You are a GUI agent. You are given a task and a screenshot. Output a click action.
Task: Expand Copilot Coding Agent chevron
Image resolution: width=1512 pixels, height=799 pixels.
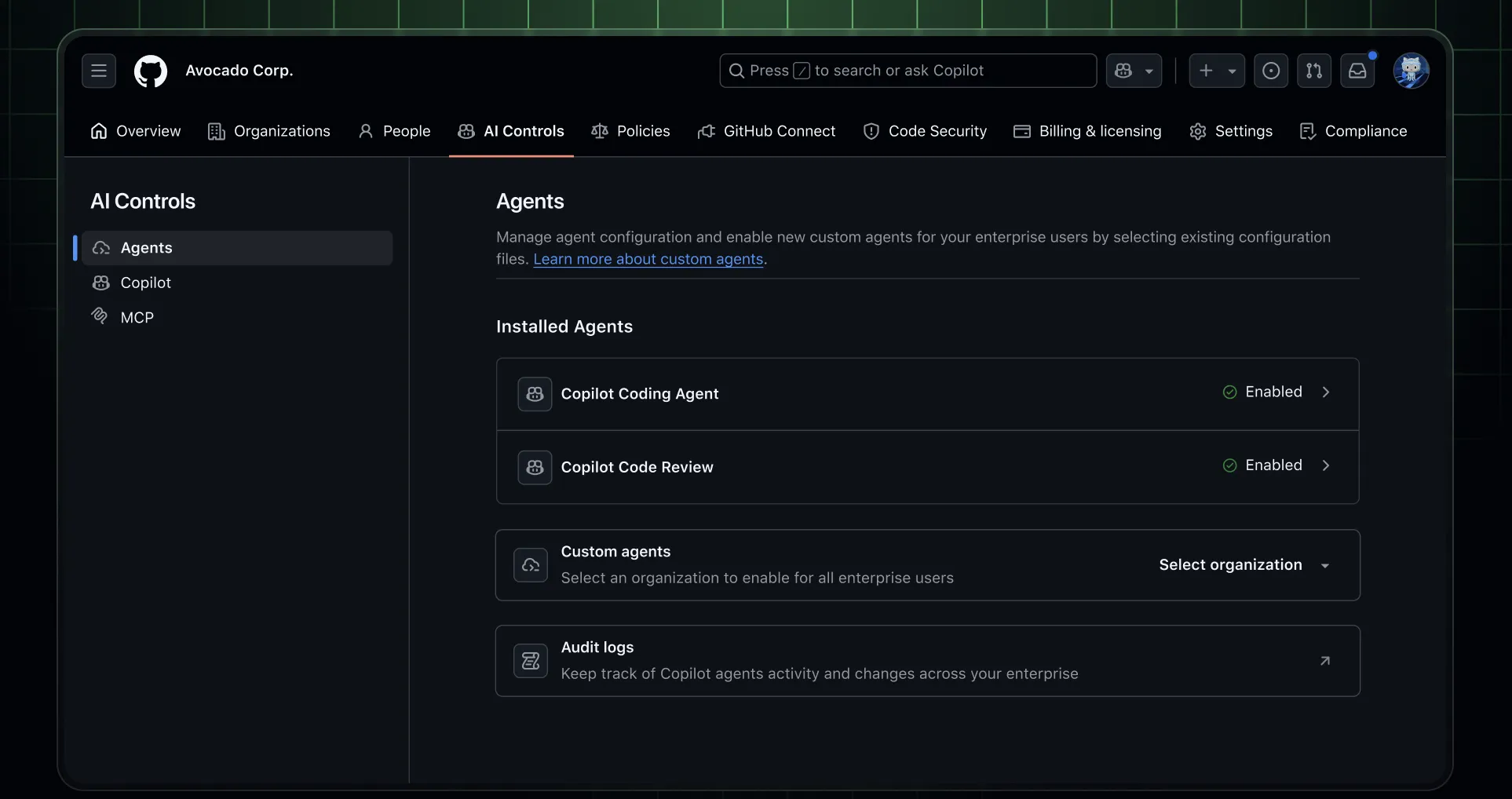click(1326, 392)
